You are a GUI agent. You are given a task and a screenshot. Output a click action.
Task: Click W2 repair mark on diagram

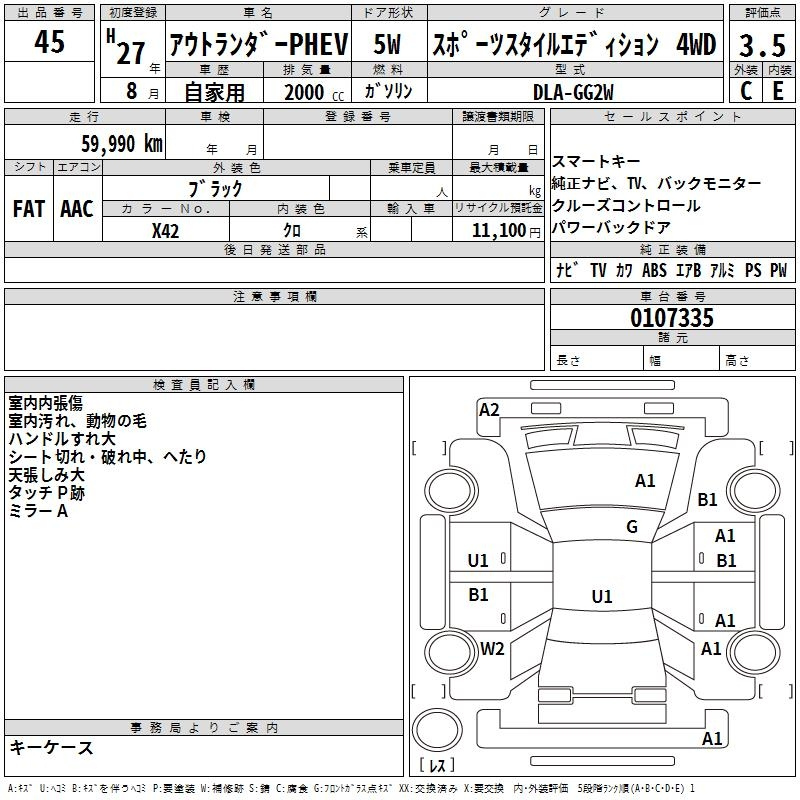[x=492, y=649]
